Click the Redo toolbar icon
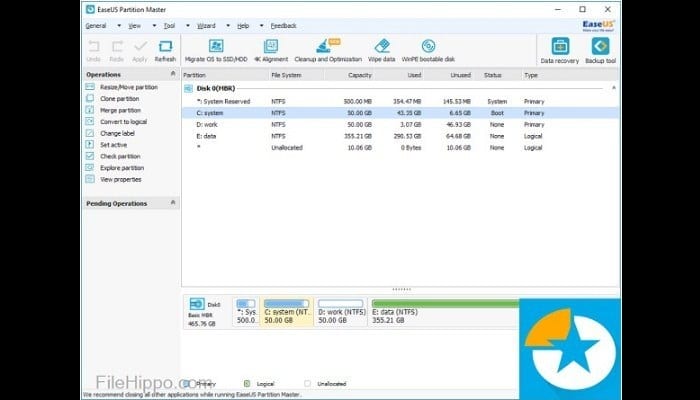 tap(117, 46)
